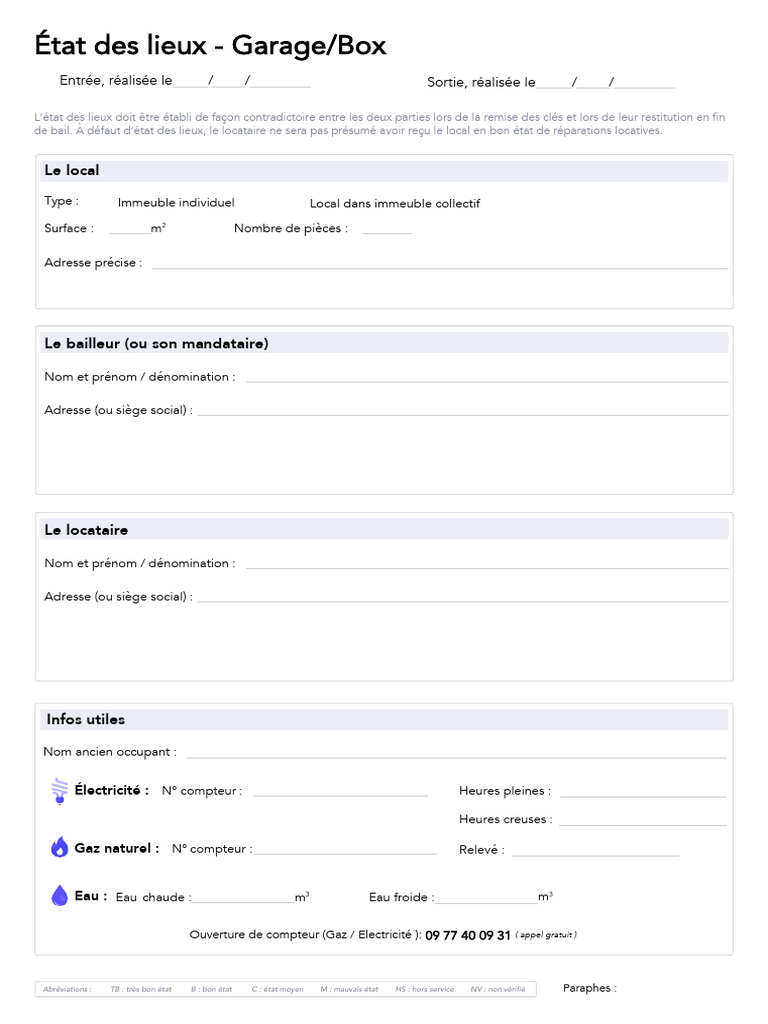Click the "Eau froide" m³ field
This screenshot has height=1024, width=768.
486,898
